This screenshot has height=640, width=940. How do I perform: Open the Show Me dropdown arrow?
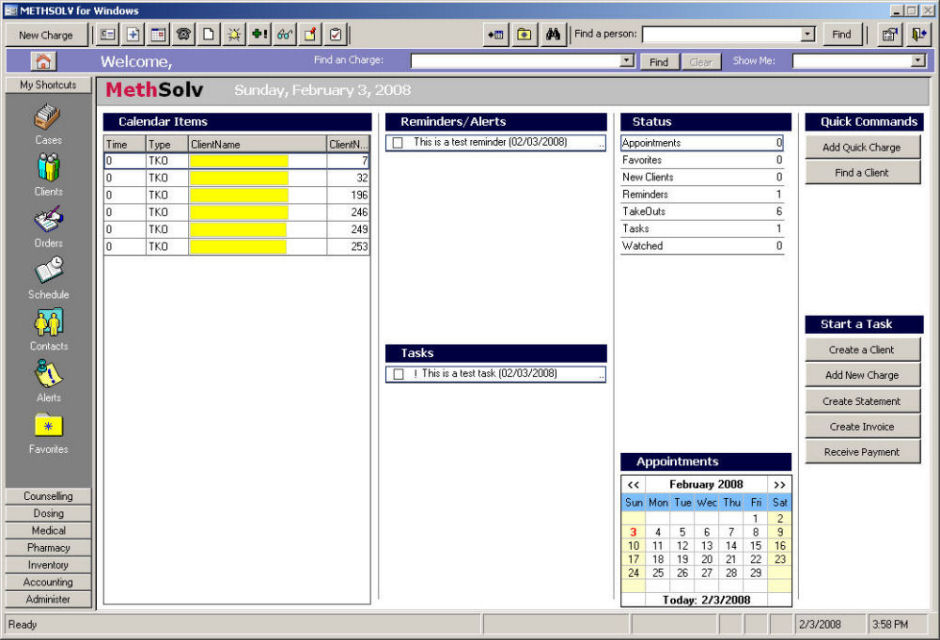[918, 61]
